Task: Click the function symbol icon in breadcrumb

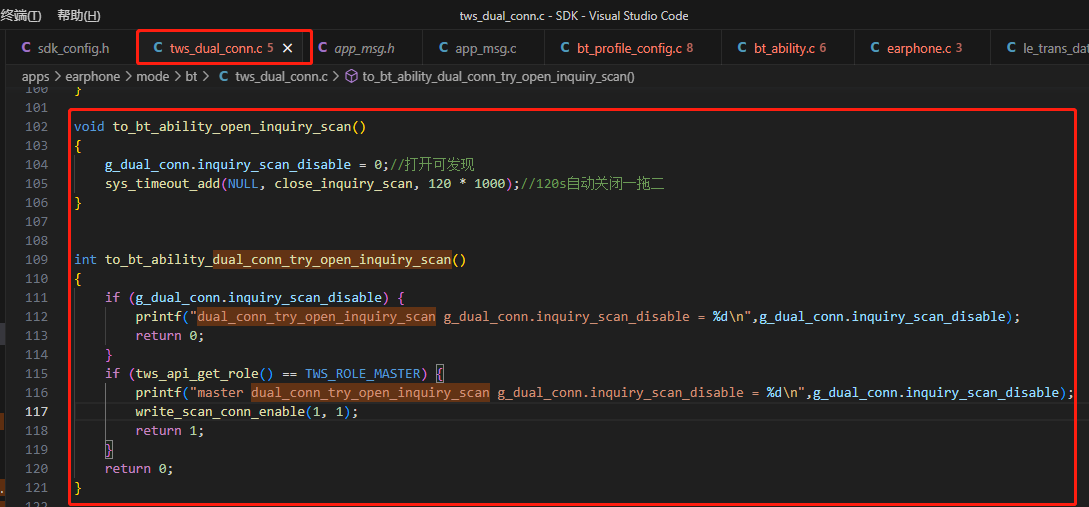Action: tap(351, 76)
